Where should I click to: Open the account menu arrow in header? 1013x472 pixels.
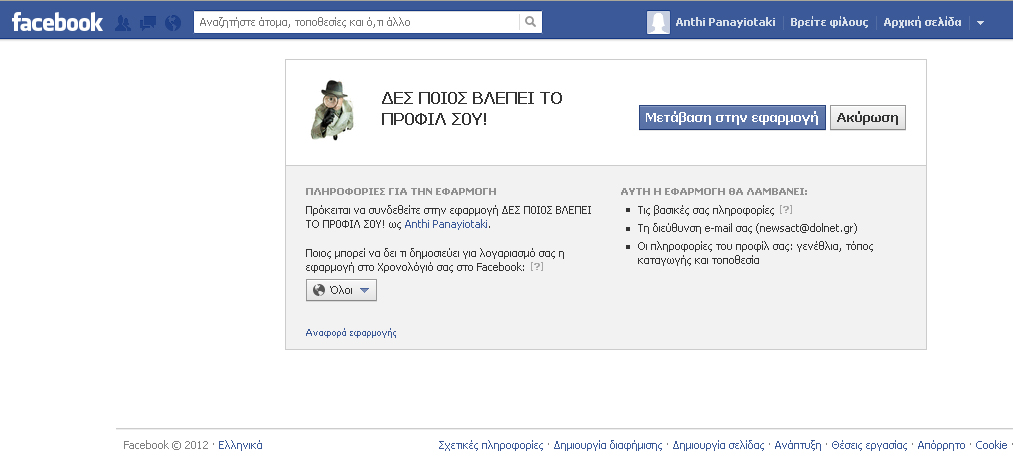(980, 22)
